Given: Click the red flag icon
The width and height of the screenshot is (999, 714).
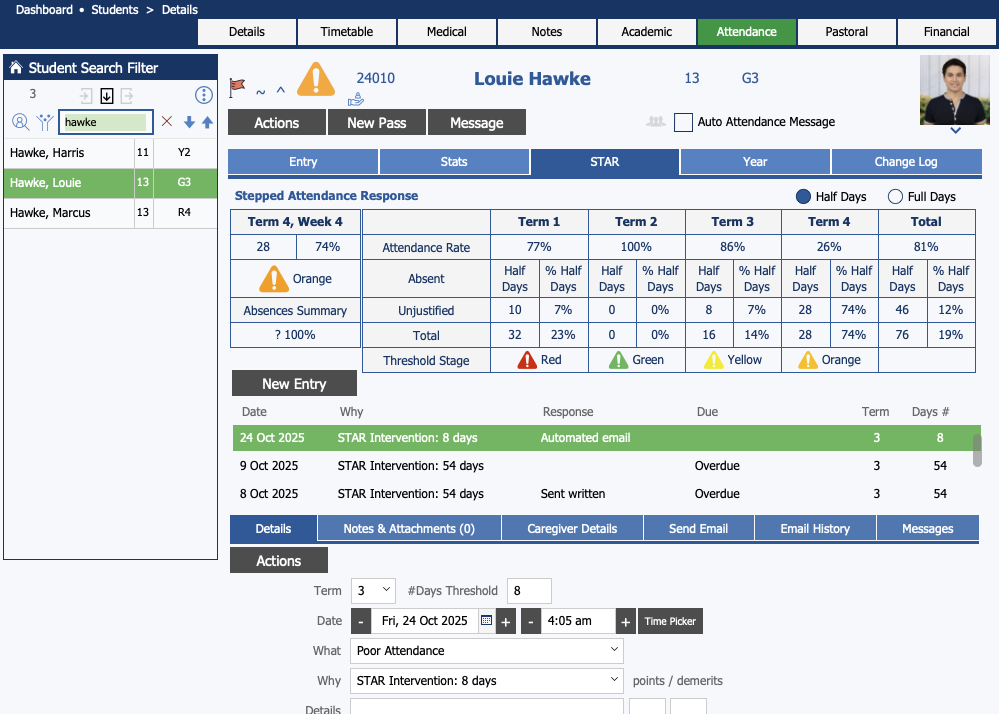Looking at the screenshot, I should click(237, 87).
